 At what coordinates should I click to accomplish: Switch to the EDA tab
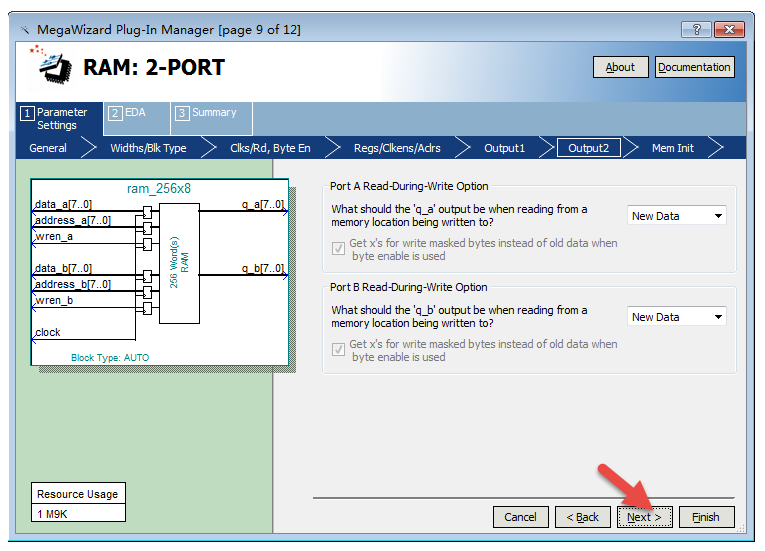[x=137, y=119]
